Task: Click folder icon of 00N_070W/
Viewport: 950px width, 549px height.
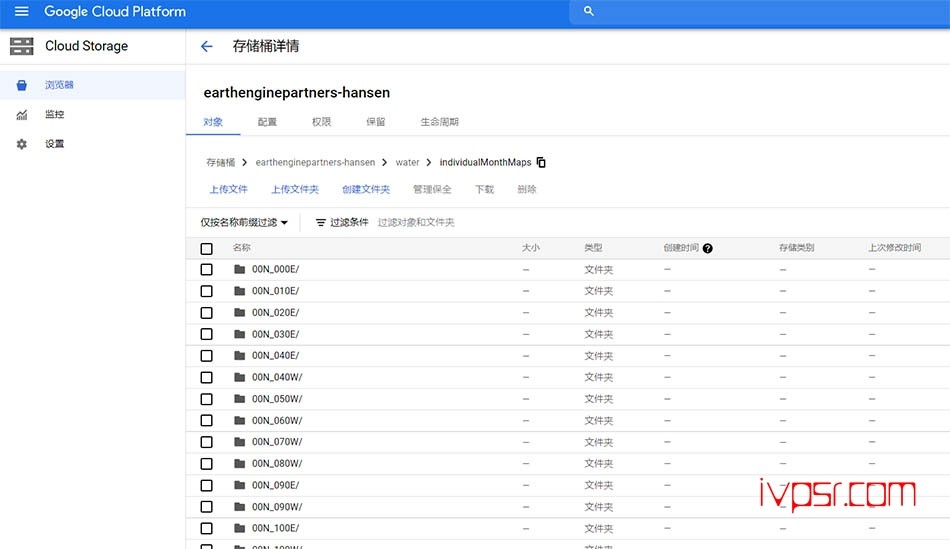Action: (x=239, y=442)
